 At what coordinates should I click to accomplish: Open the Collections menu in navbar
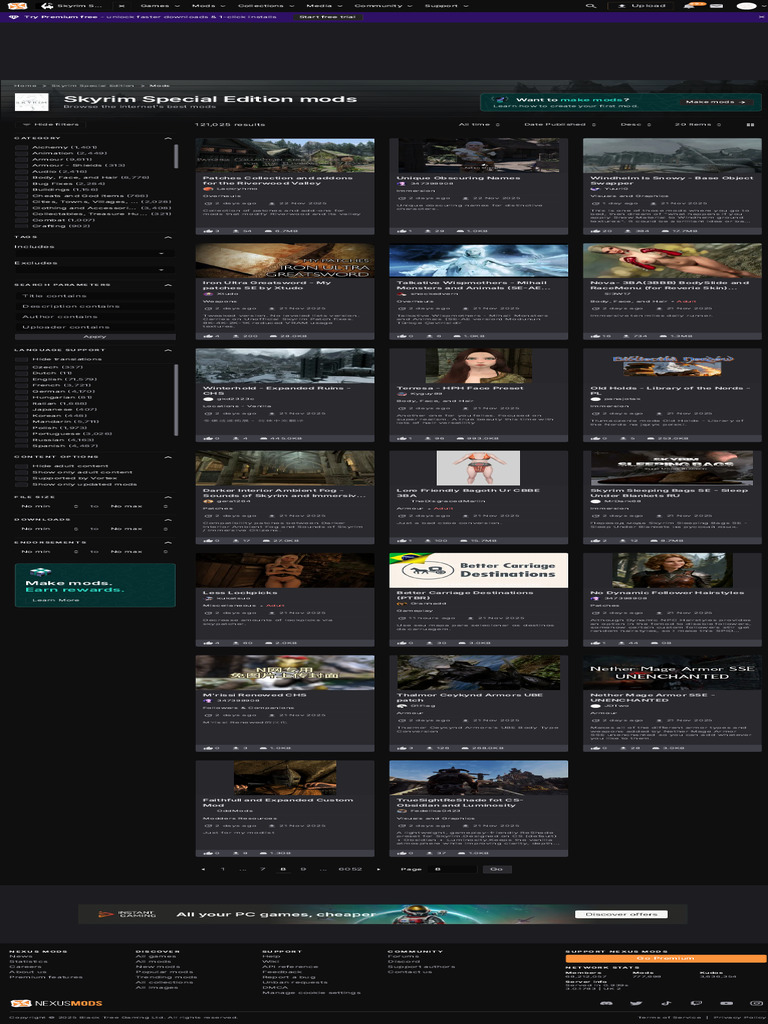tap(264, 5)
